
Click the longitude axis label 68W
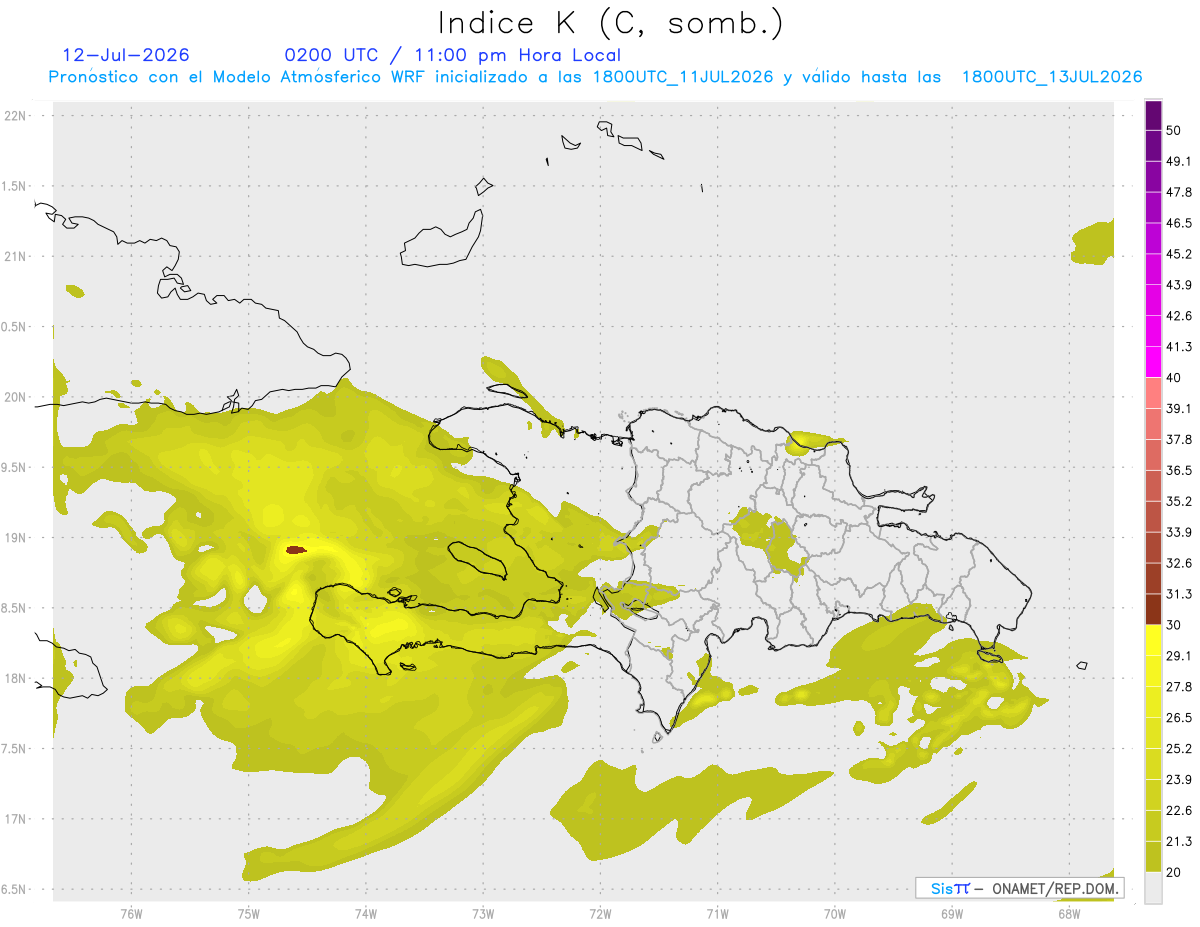tap(1069, 914)
